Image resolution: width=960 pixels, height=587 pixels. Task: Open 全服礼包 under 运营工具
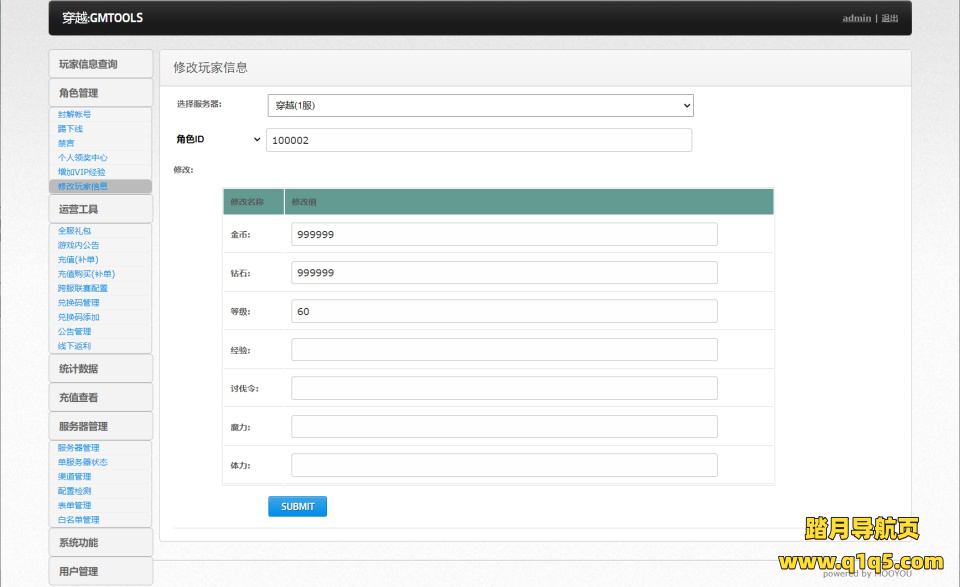[74, 231]
